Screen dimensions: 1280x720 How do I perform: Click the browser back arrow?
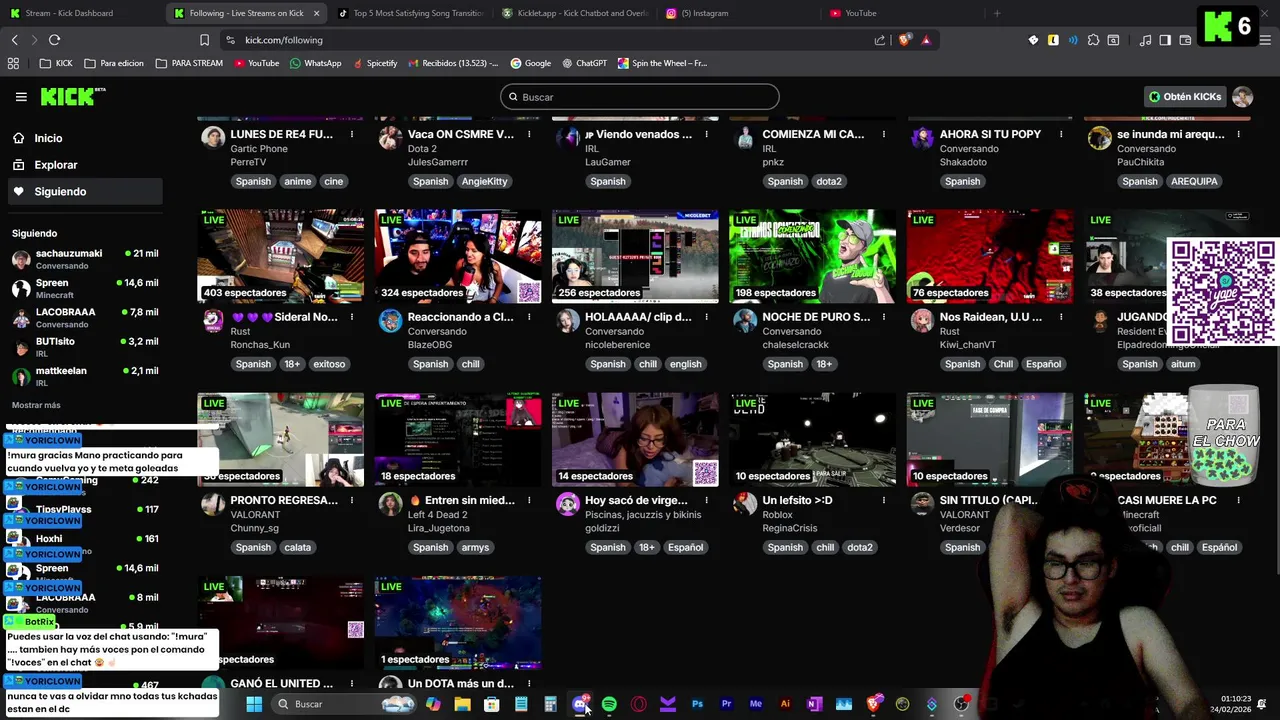coord(15,40)
